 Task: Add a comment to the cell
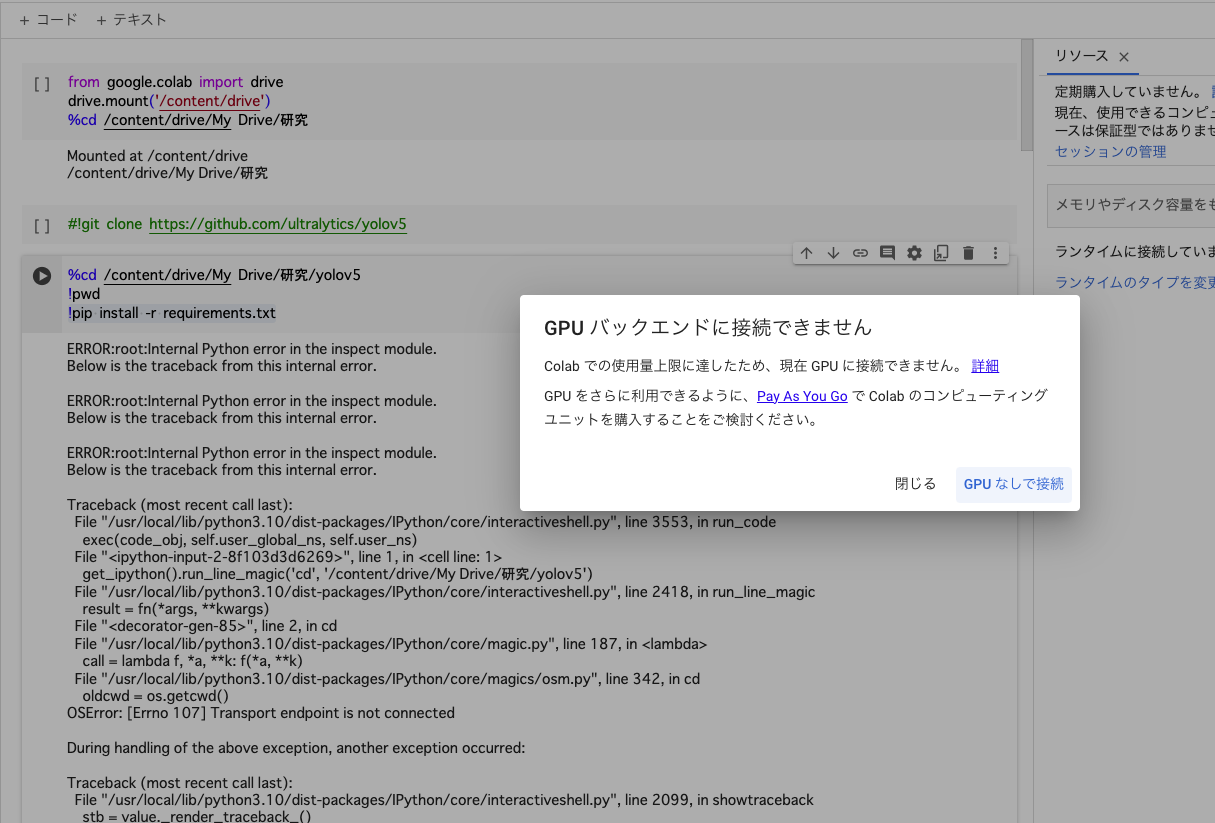coord(887,253)
